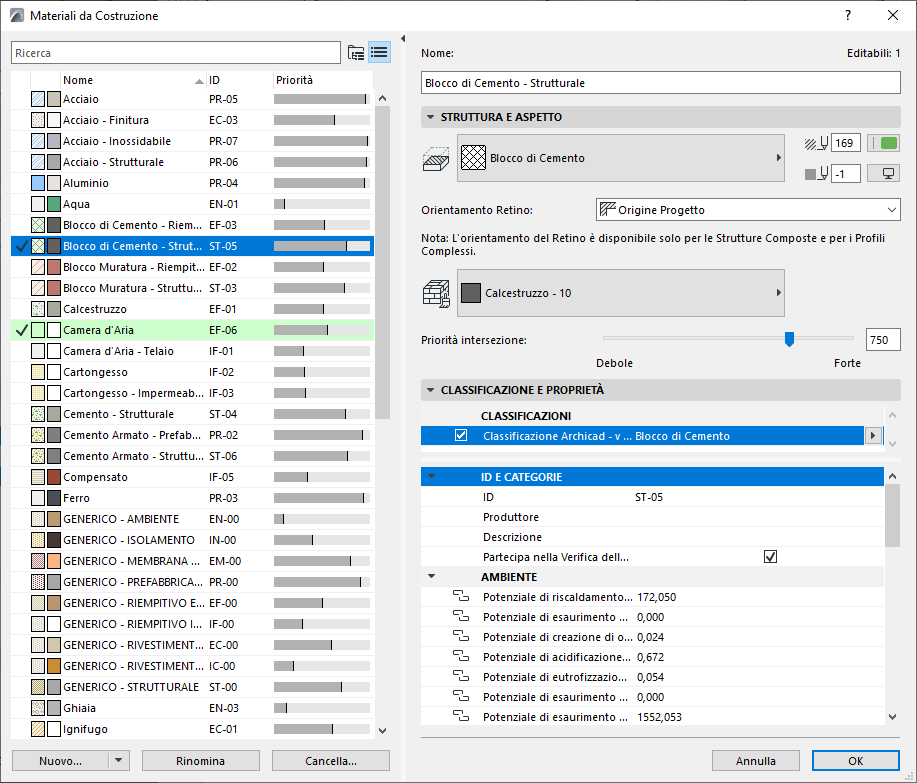
Task: Click link icon beside value 1552,053
Action: coord(461,717)
